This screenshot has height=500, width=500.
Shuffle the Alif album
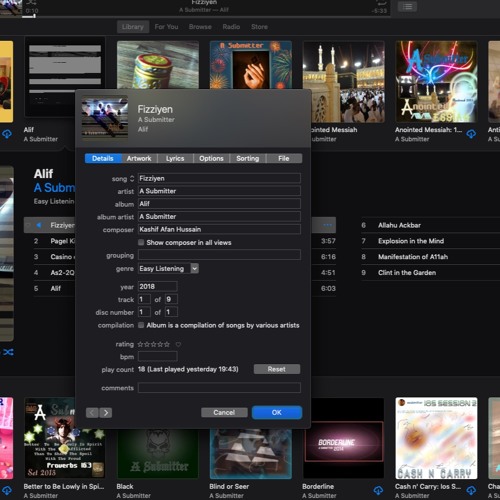9,352
